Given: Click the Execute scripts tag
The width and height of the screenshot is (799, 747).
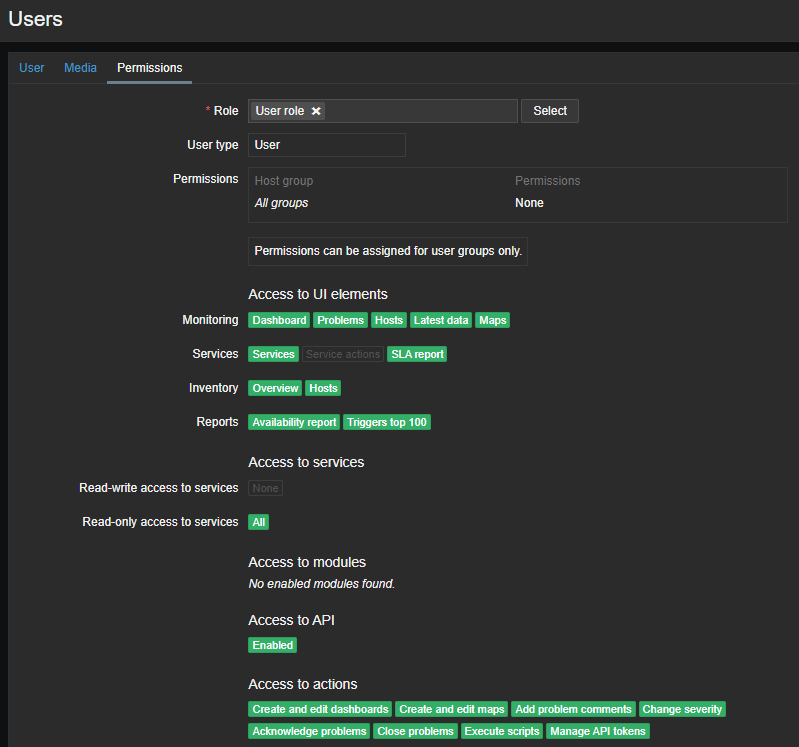Looking at the screenshot, I should pyautogui.click(x=502, y=731).
